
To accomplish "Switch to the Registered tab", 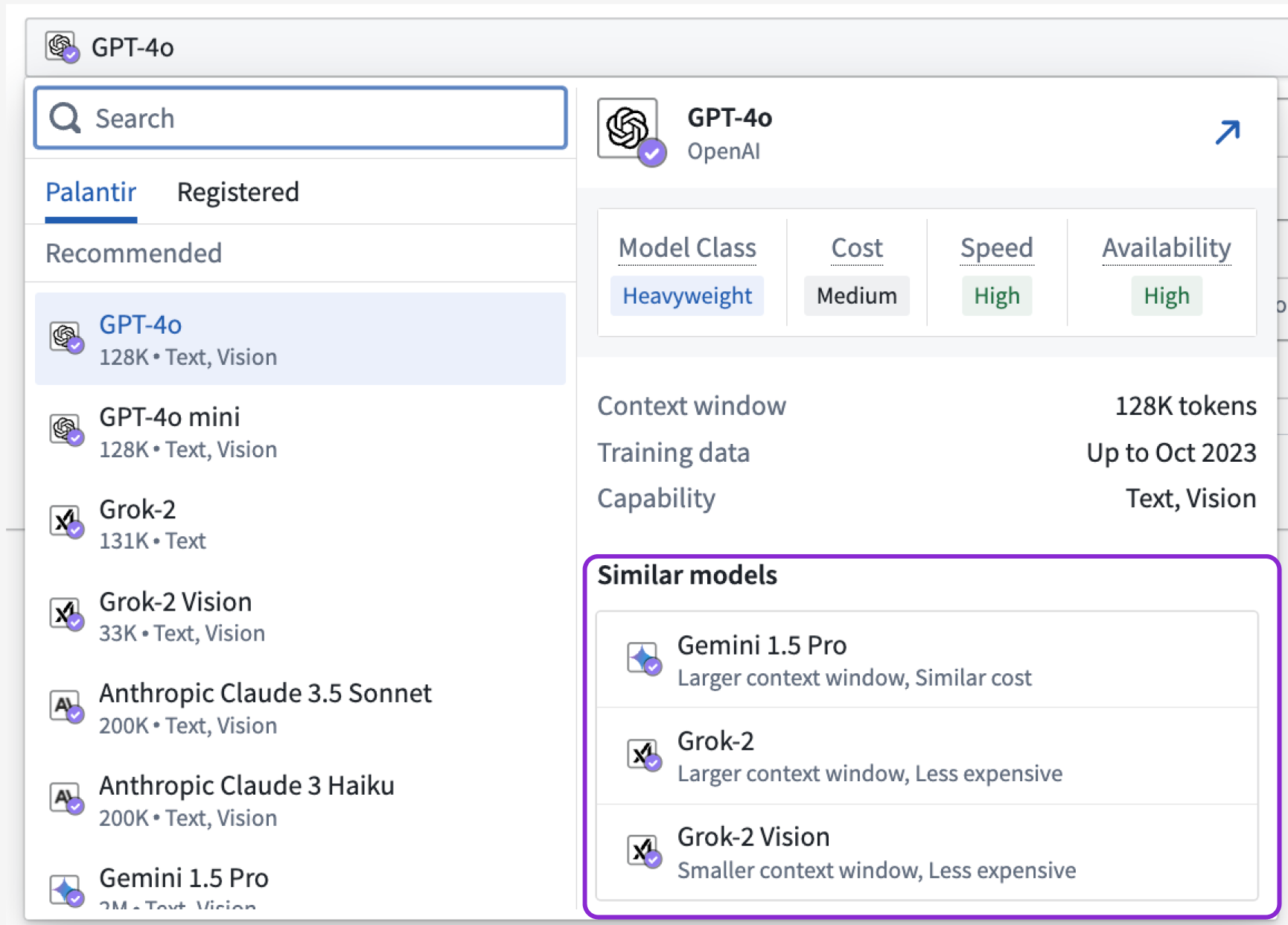I will [238, 192].
